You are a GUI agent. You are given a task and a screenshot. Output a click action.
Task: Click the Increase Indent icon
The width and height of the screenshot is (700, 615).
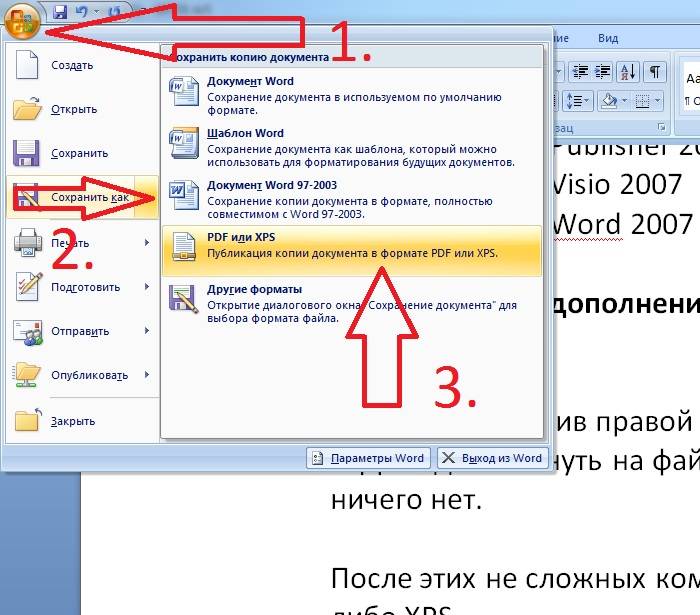(x=603, y=71)
